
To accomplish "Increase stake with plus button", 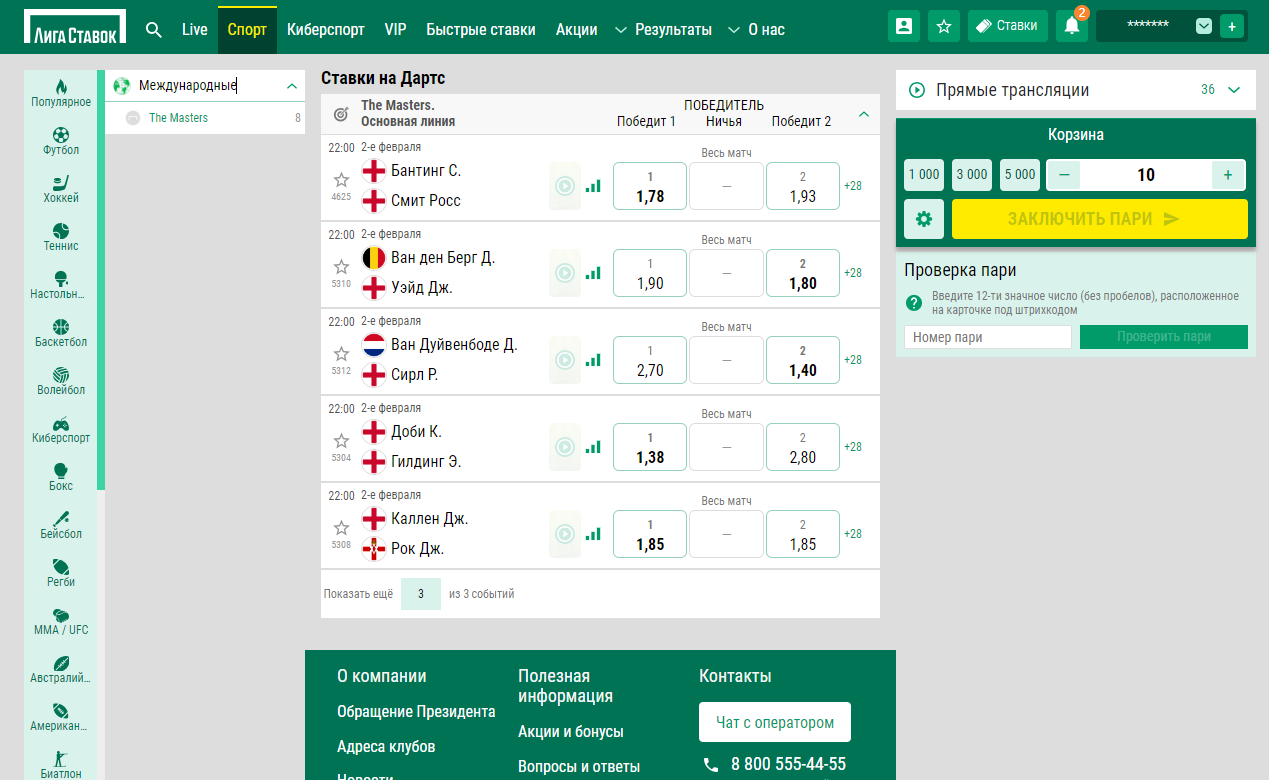I will pyautogui.click(x=1228, y=175).
